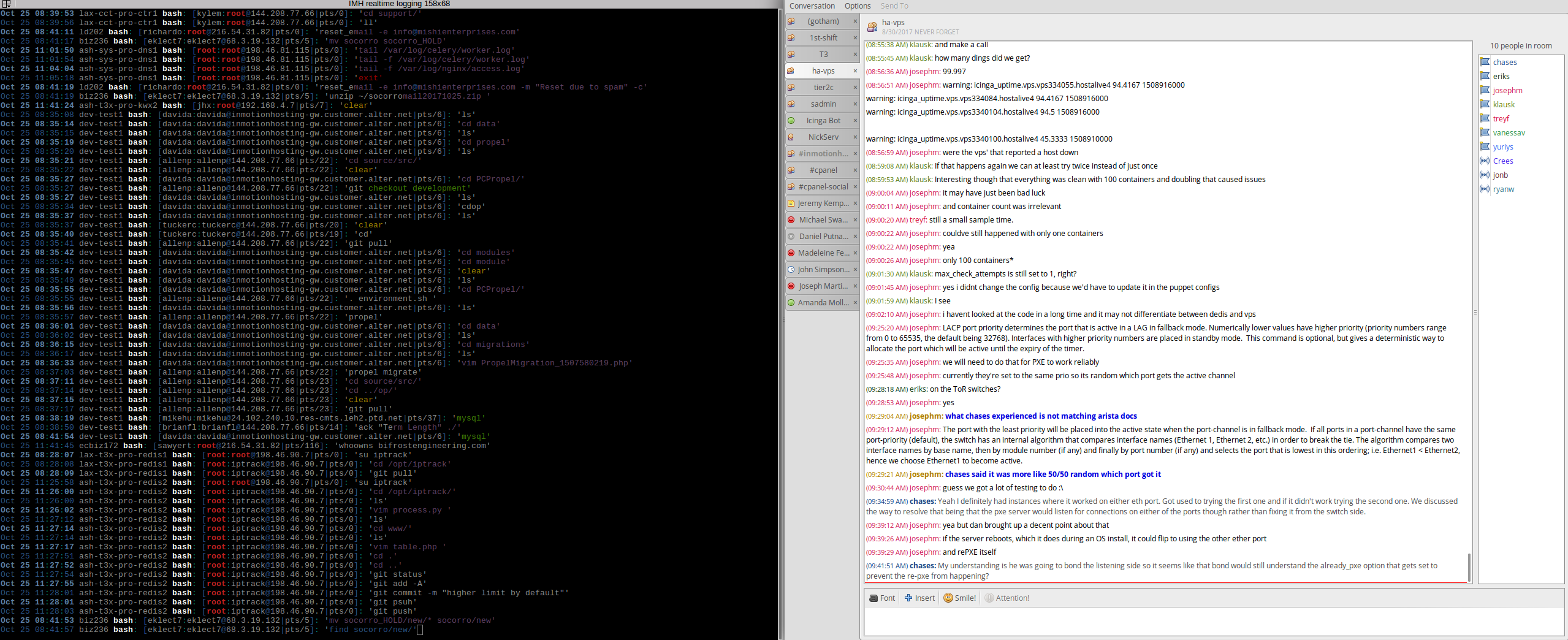Switch to the sadmin chat tab
Viewport: 1568px width, 640px height.
pos(823,104)
